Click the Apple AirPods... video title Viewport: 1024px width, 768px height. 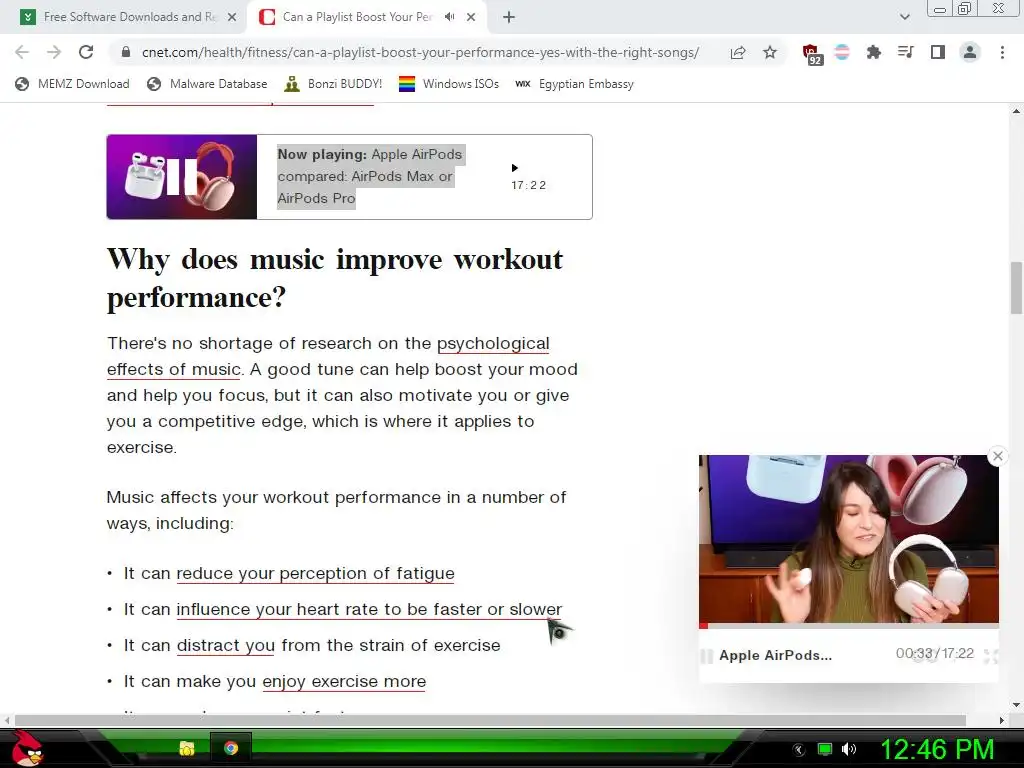[x=775, y=656]
